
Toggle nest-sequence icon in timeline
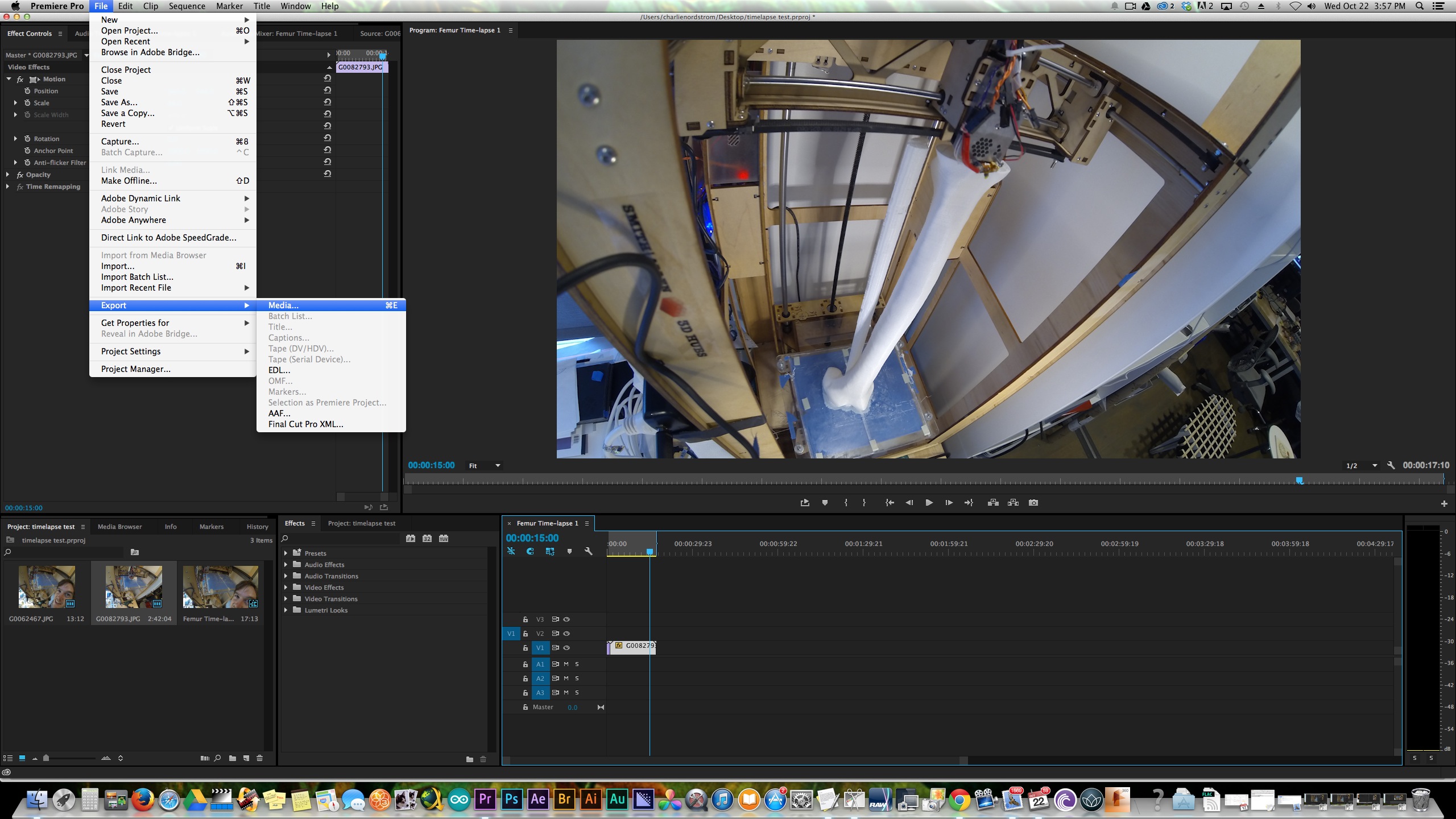coord(511,551)
